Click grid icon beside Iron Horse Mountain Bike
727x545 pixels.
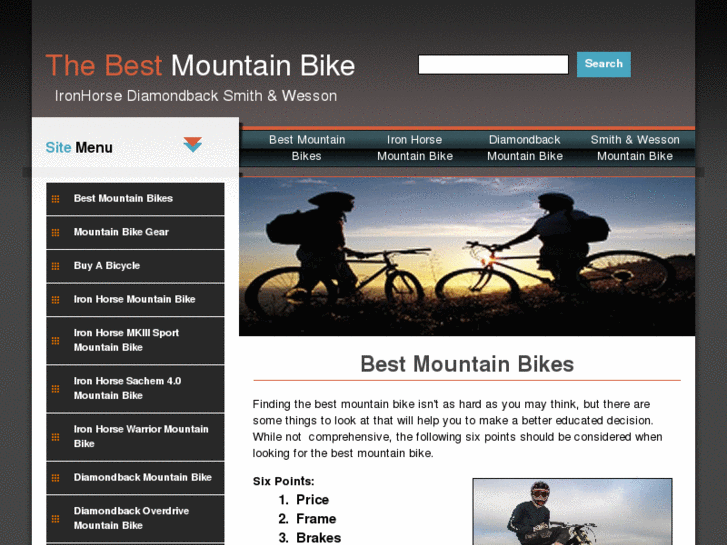(x=56, y=300)
